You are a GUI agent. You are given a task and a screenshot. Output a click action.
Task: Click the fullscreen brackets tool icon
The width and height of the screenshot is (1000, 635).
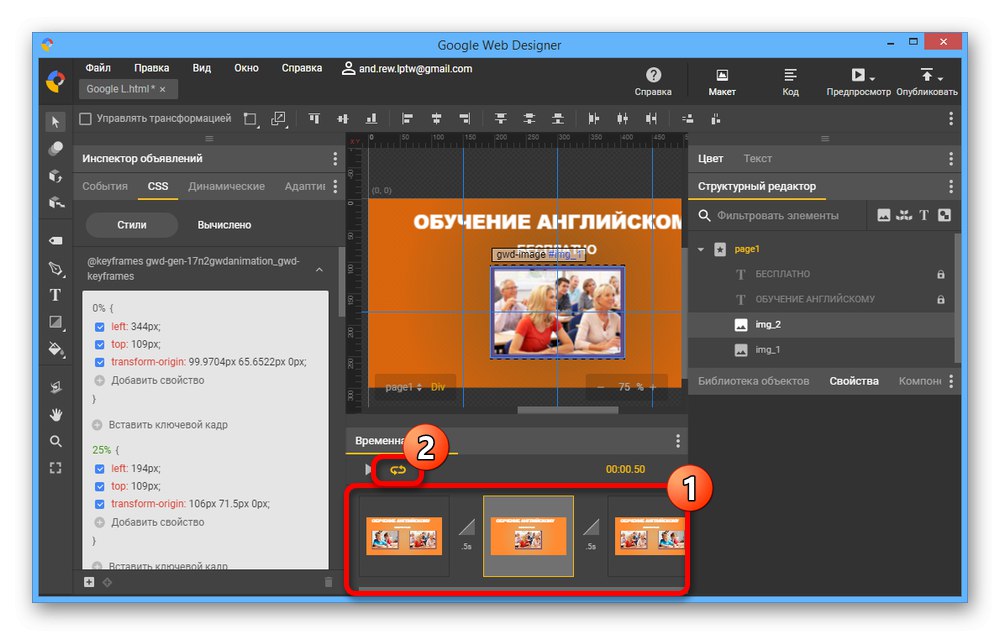coord(55,468)
